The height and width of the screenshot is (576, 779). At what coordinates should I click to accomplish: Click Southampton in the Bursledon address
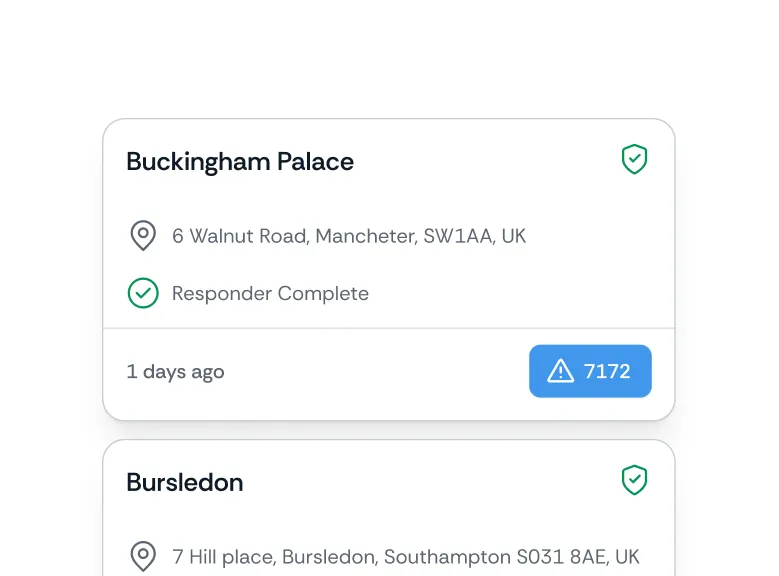tap(446, 556)
